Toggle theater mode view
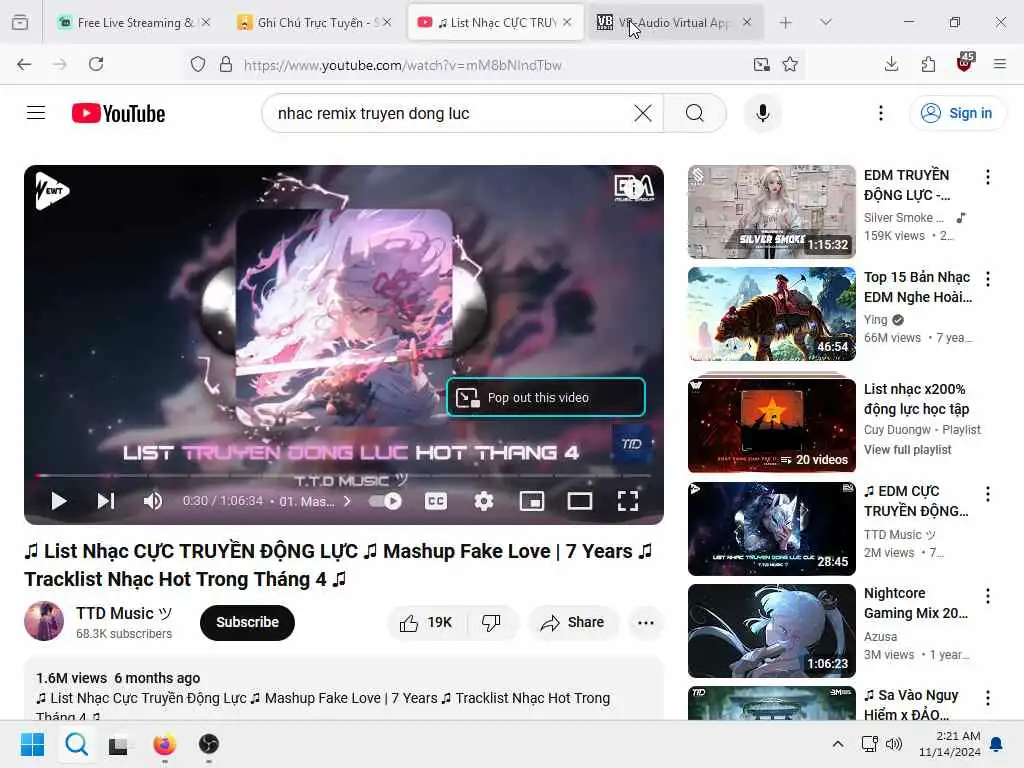 (579, 501)
